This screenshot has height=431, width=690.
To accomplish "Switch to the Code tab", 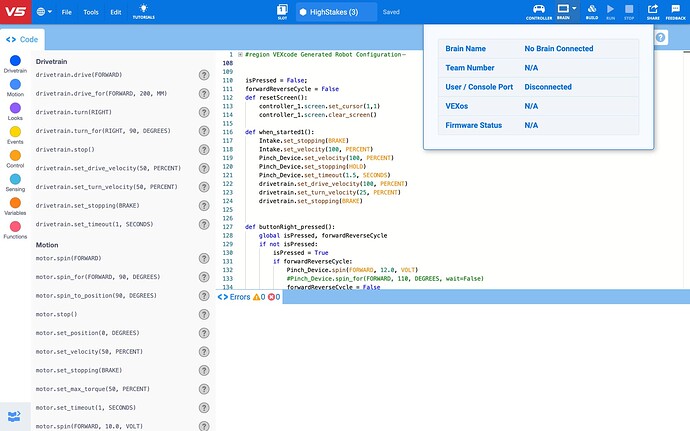I will click(x=22, y=40).
